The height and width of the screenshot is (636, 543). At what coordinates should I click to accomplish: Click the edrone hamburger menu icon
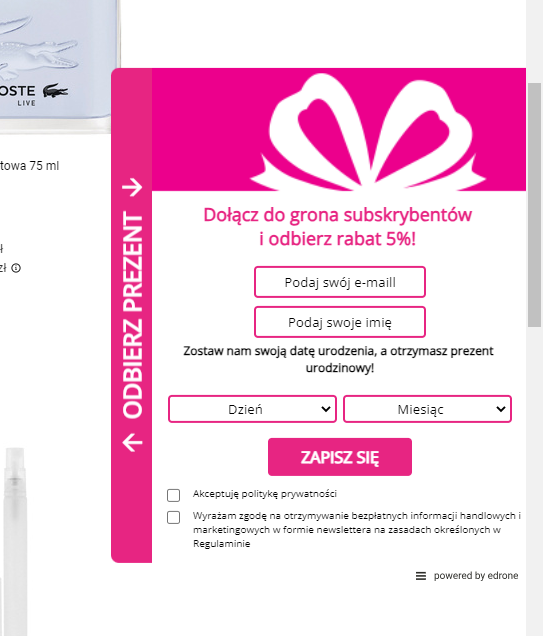coord(421,576)
